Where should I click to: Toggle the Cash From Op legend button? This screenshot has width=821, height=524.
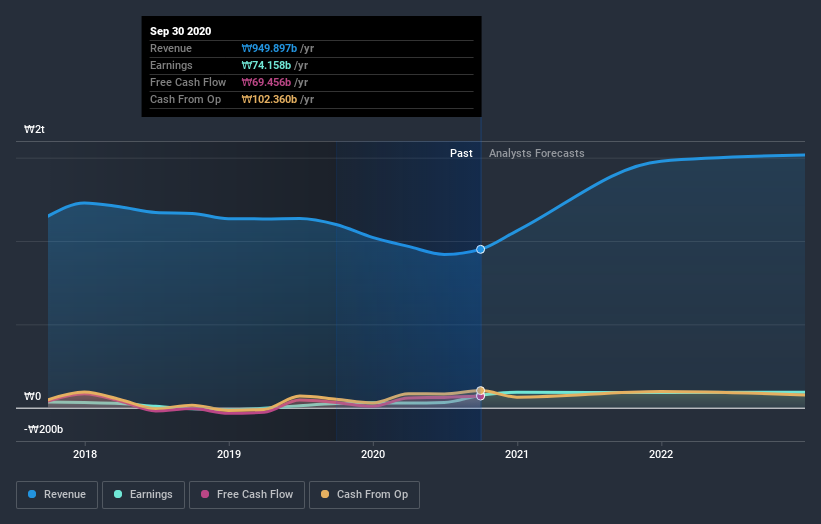coord(364,495)
